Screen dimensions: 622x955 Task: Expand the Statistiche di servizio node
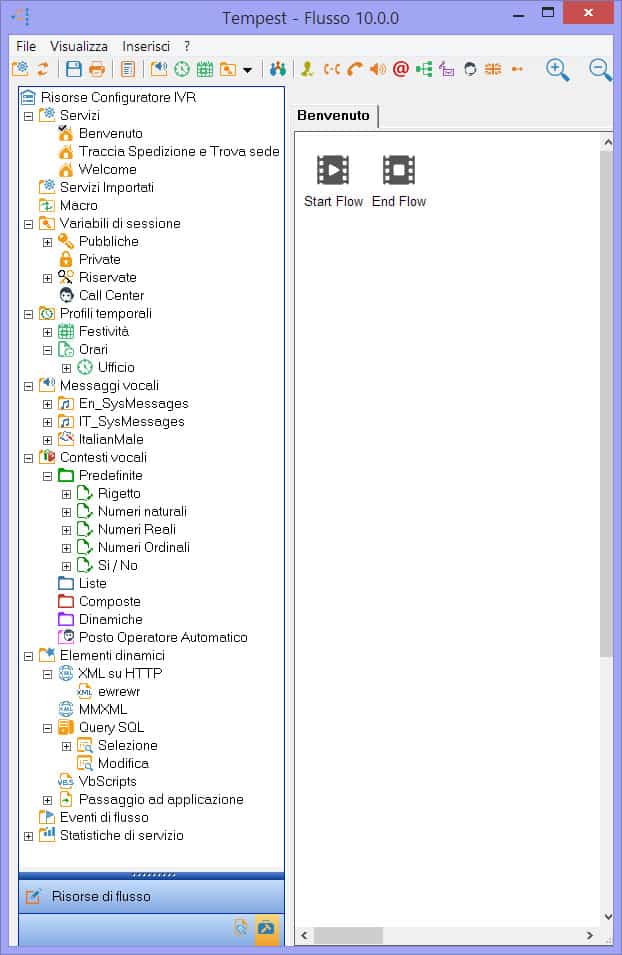(x=28, y=836)
